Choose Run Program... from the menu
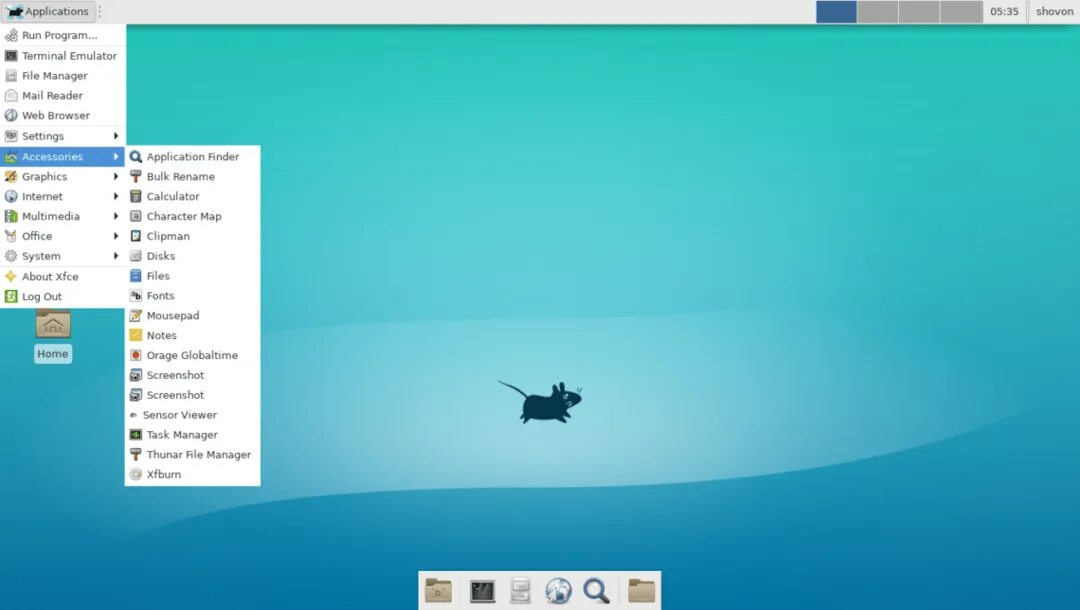 (62, 35)
